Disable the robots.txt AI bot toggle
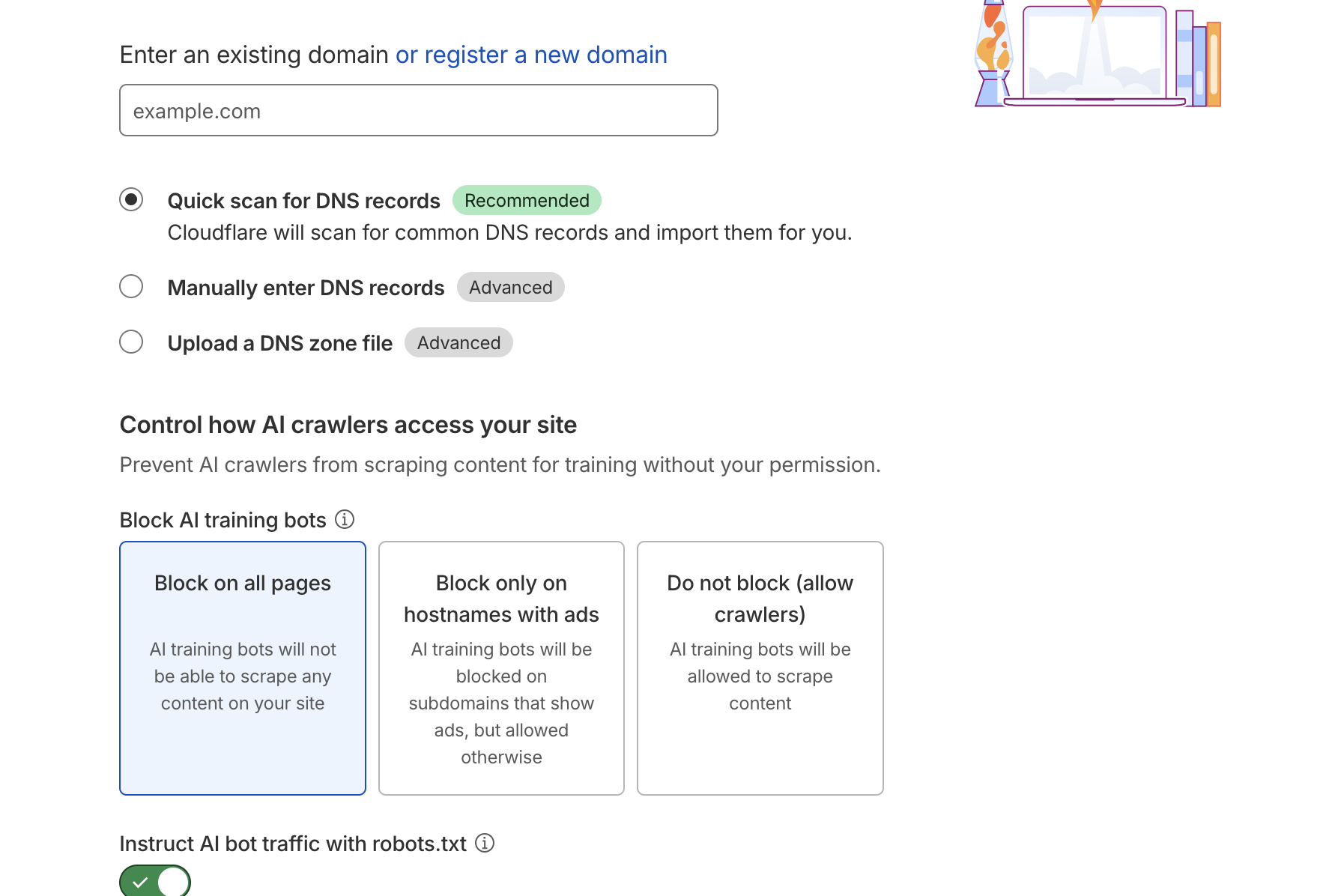The width and height of the screenshot is (1344, 896). (x=155, y=882)
